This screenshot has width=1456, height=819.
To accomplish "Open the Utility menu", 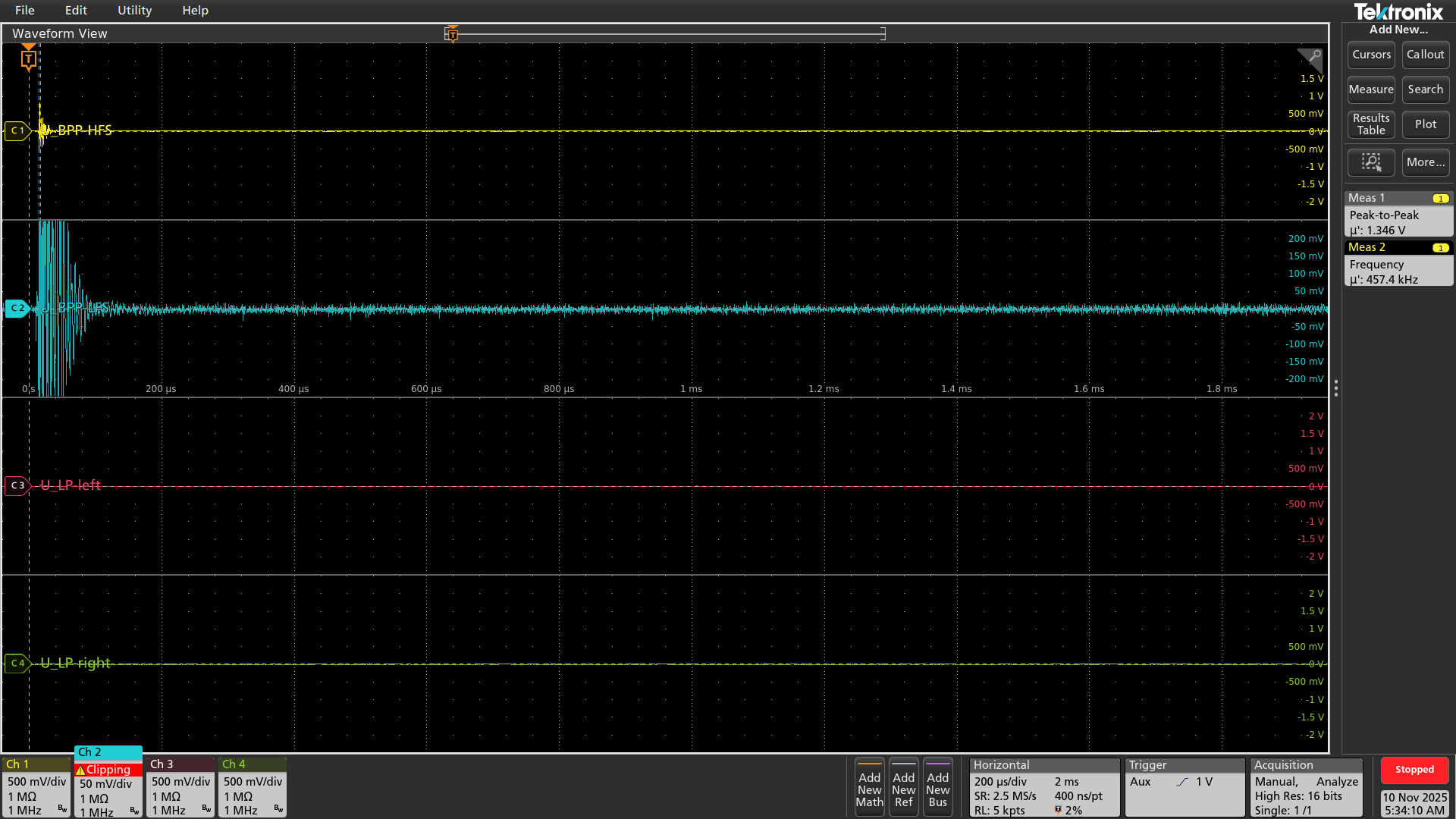I will (134, 11).
